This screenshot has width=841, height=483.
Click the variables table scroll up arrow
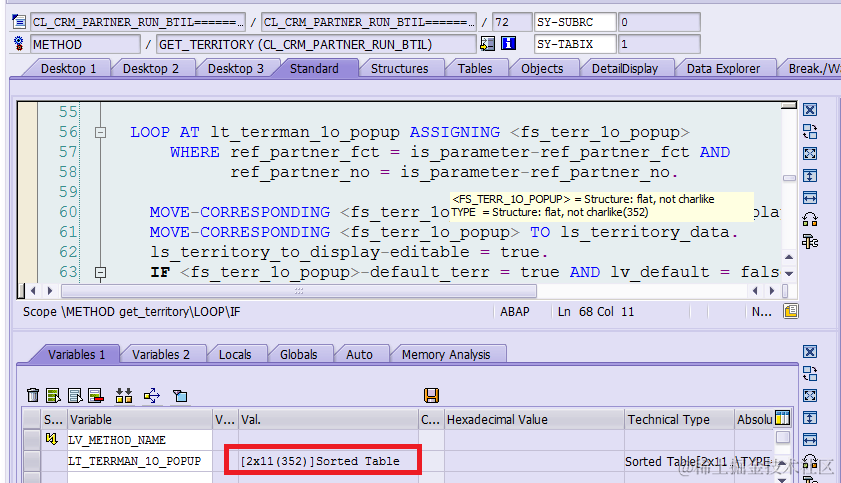coord(783,462)
